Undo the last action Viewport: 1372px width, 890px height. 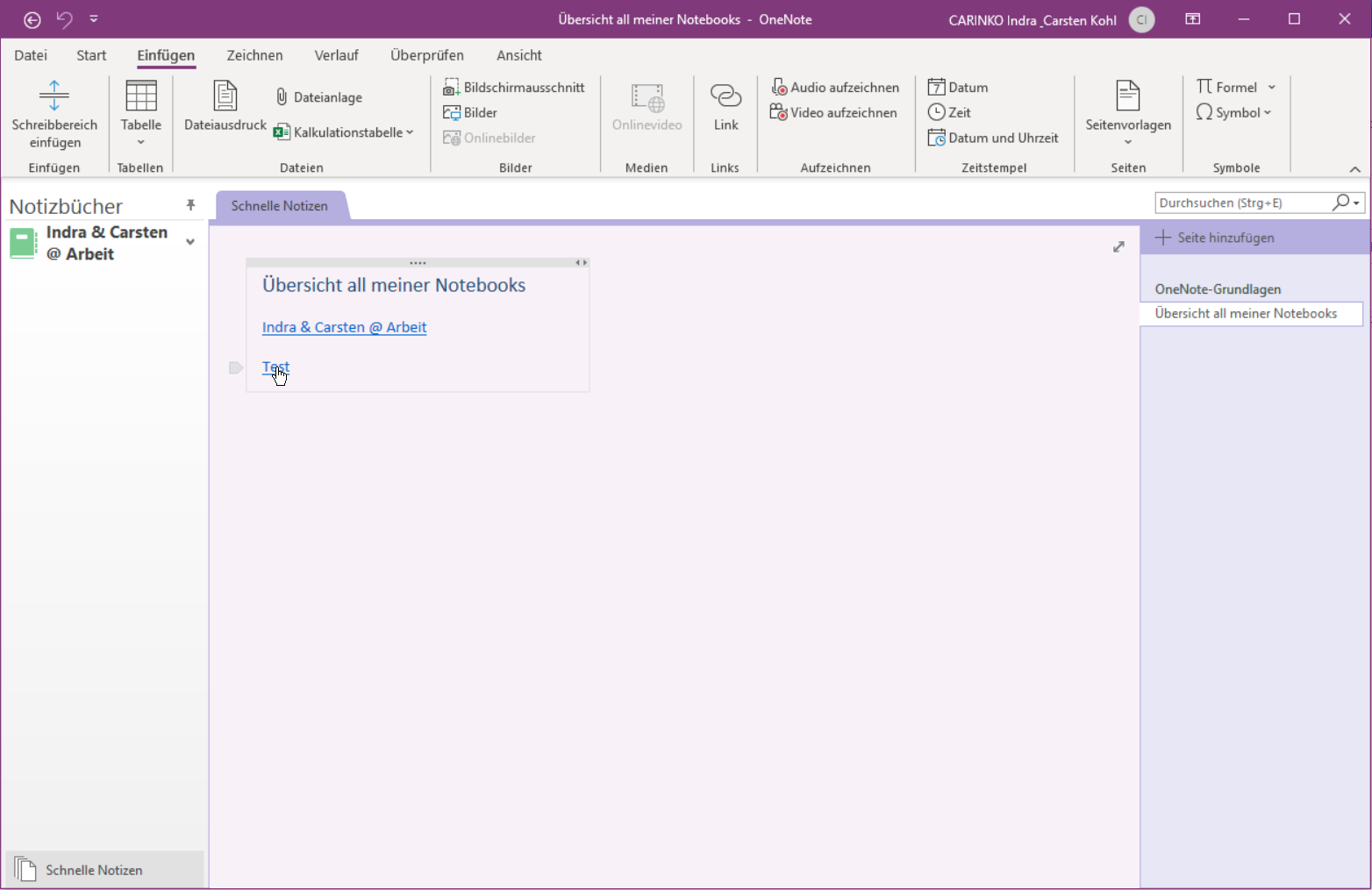(x=64, y=19)
